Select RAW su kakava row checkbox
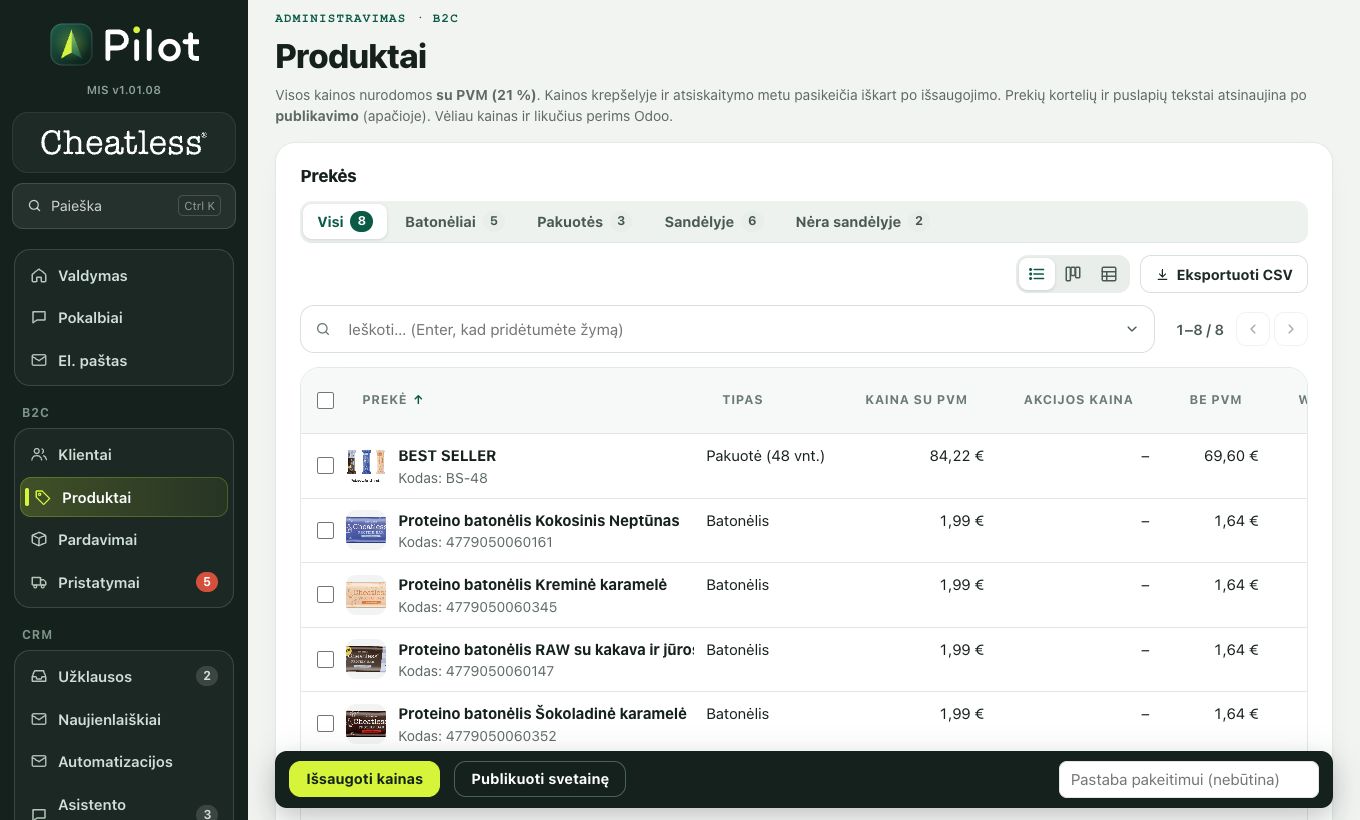1360x820 pixels. tap(325, 660)
